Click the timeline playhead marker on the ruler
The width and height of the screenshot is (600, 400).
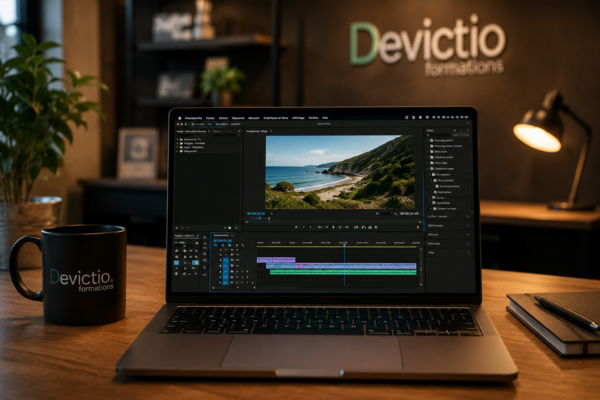pyautogui.click(x=344, y=243)
